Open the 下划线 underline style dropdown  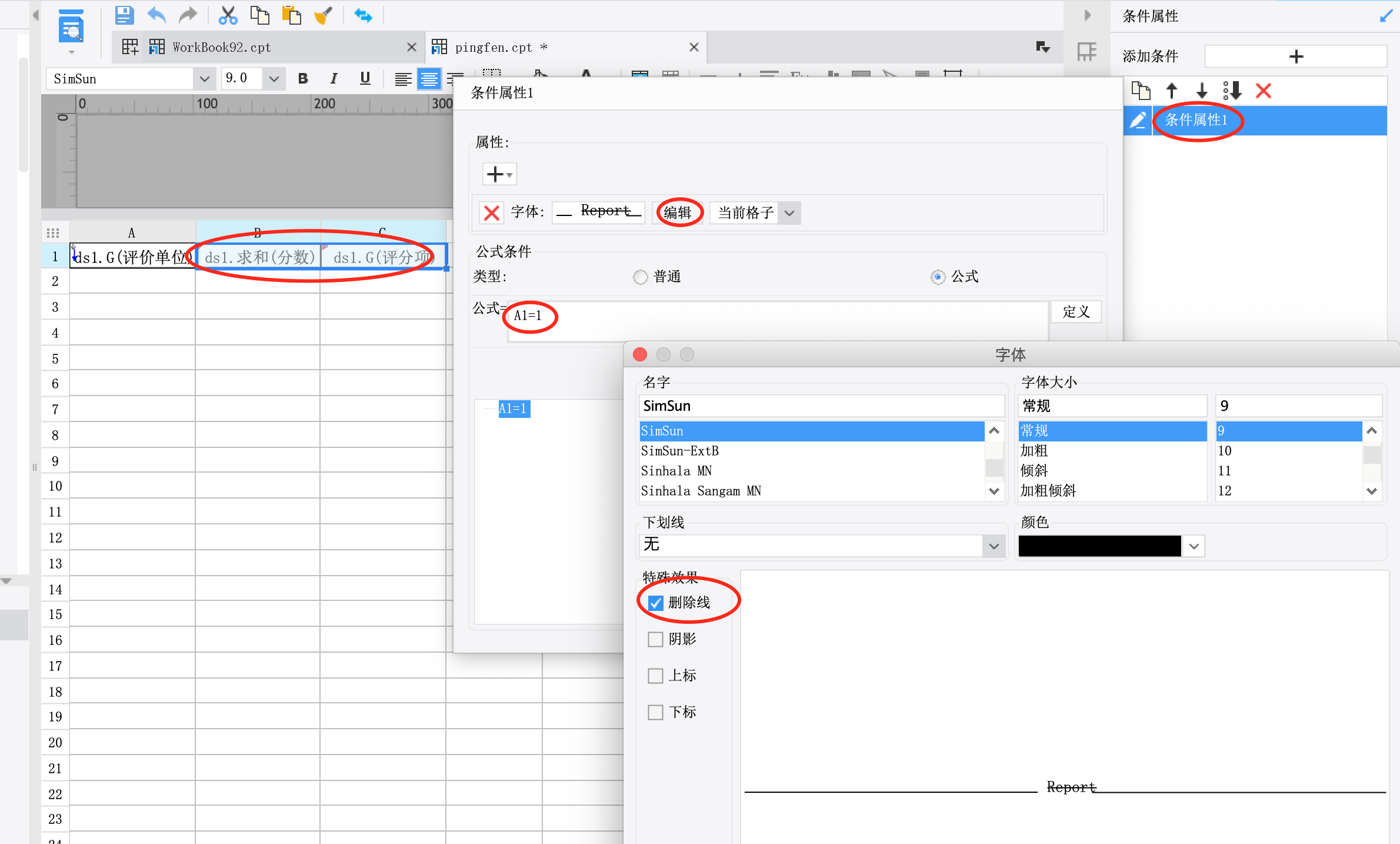[x=994, y=546]
